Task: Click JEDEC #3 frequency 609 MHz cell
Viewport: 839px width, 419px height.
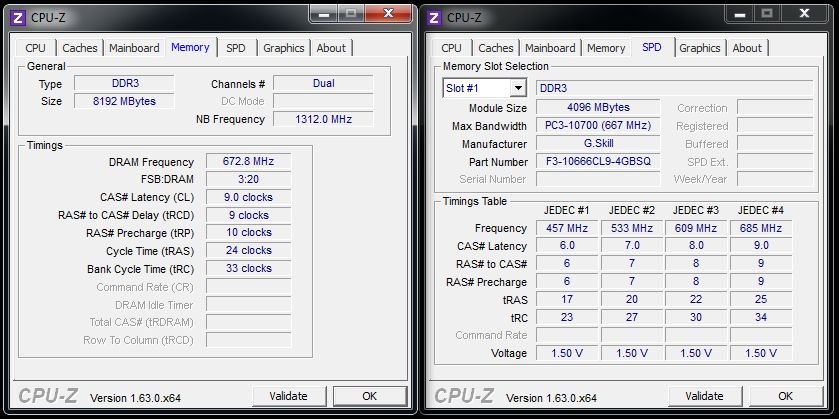Action: (x=696, y=228)
